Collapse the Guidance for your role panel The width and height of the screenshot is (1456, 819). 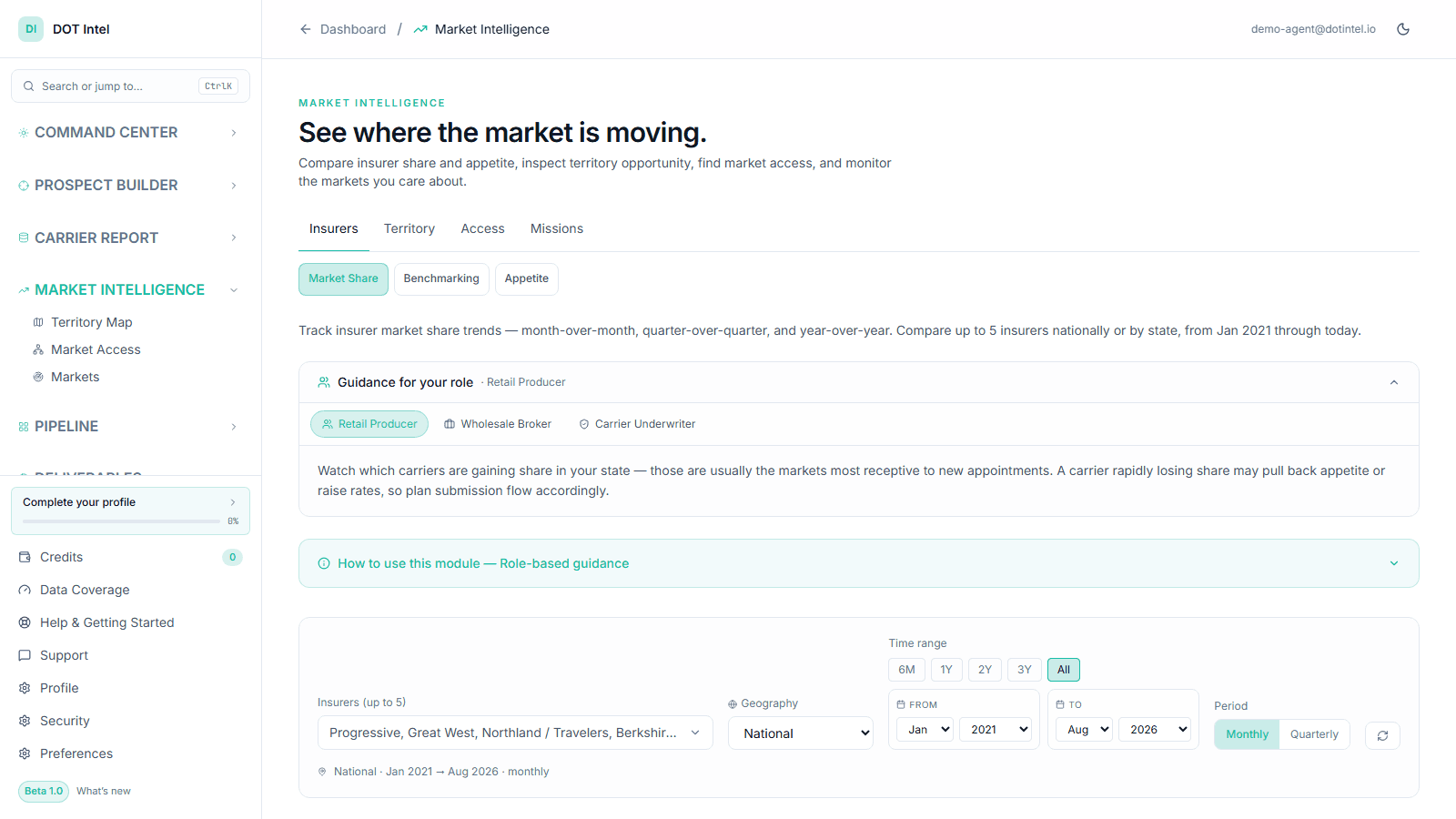[x=1393, y=382]
